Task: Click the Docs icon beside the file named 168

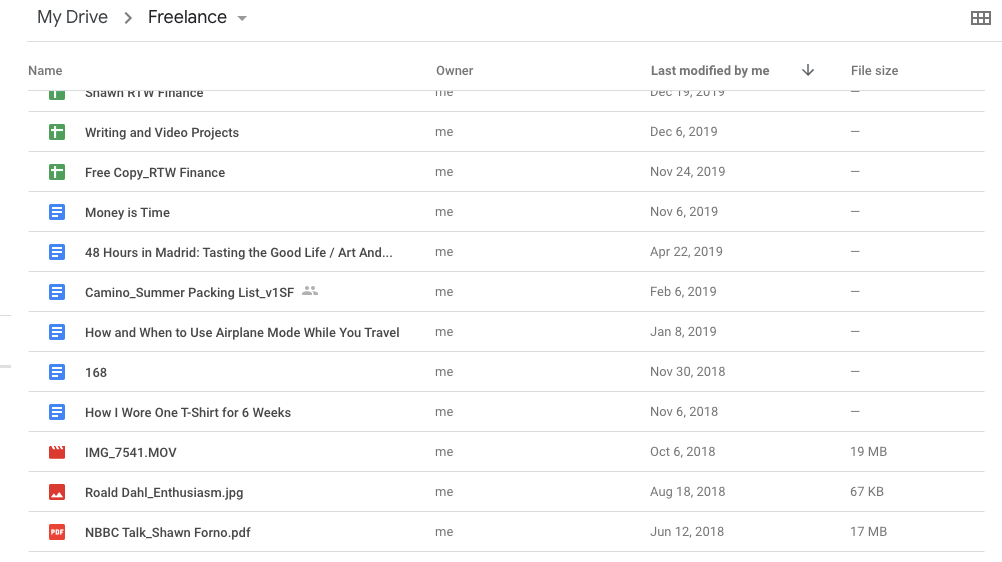Action: tap(57, 372)
